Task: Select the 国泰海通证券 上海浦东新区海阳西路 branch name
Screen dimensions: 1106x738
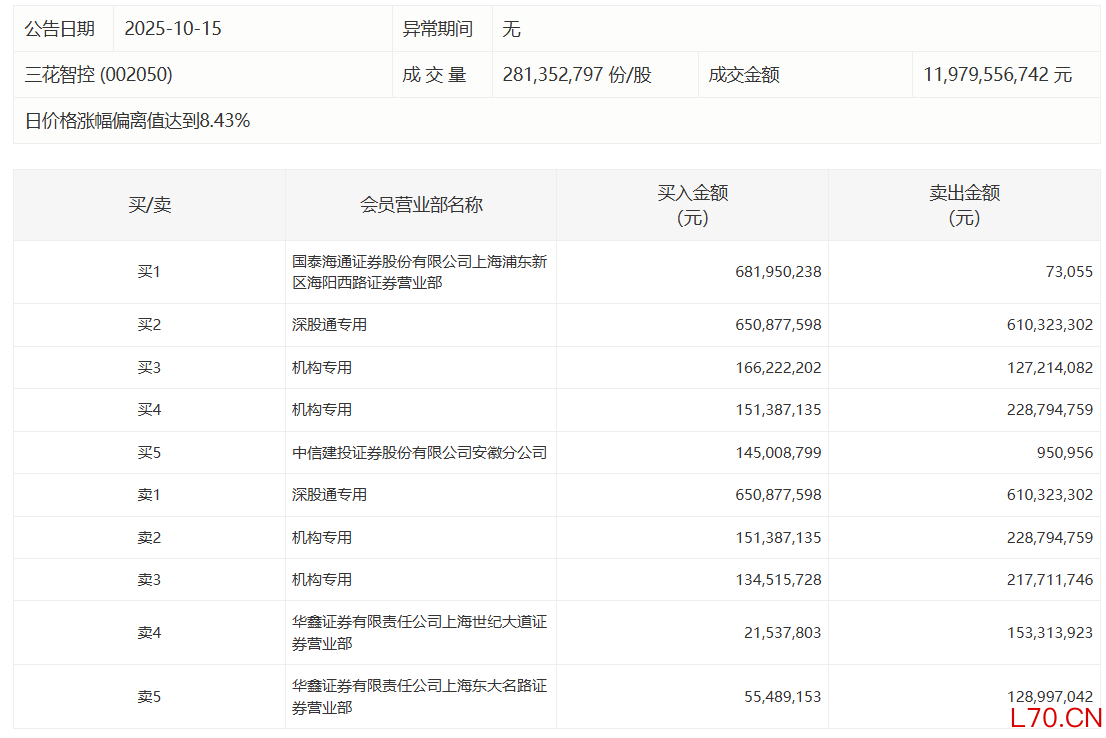Action: pos(419,272)
